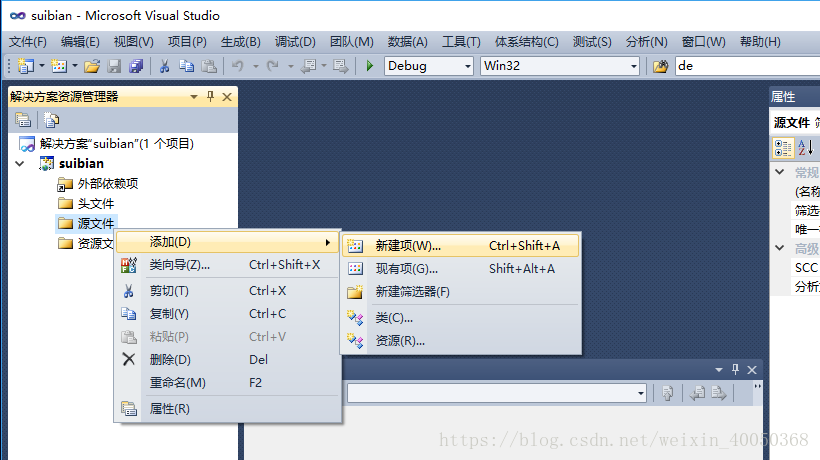Click the Navigate Forward toolbar icon
This screenshot has width=820, height=460.
pos(340,66)
